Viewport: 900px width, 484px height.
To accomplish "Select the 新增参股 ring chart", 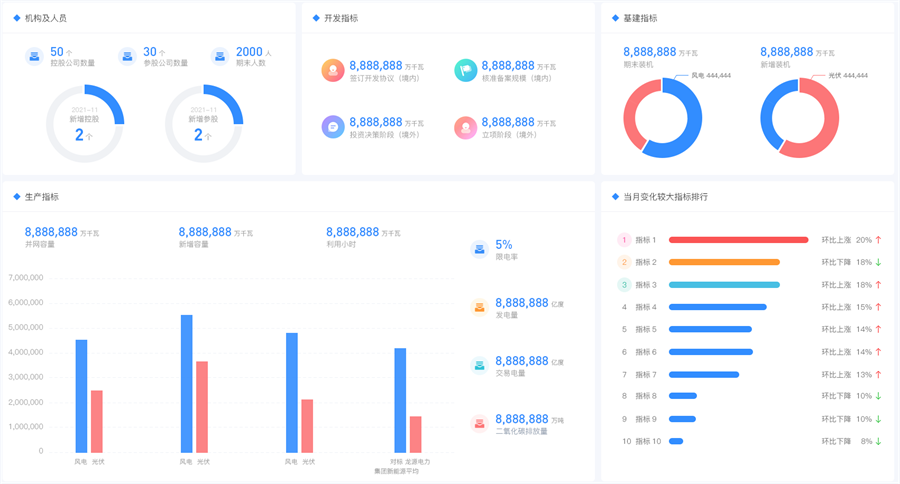I will click(204, 124).
